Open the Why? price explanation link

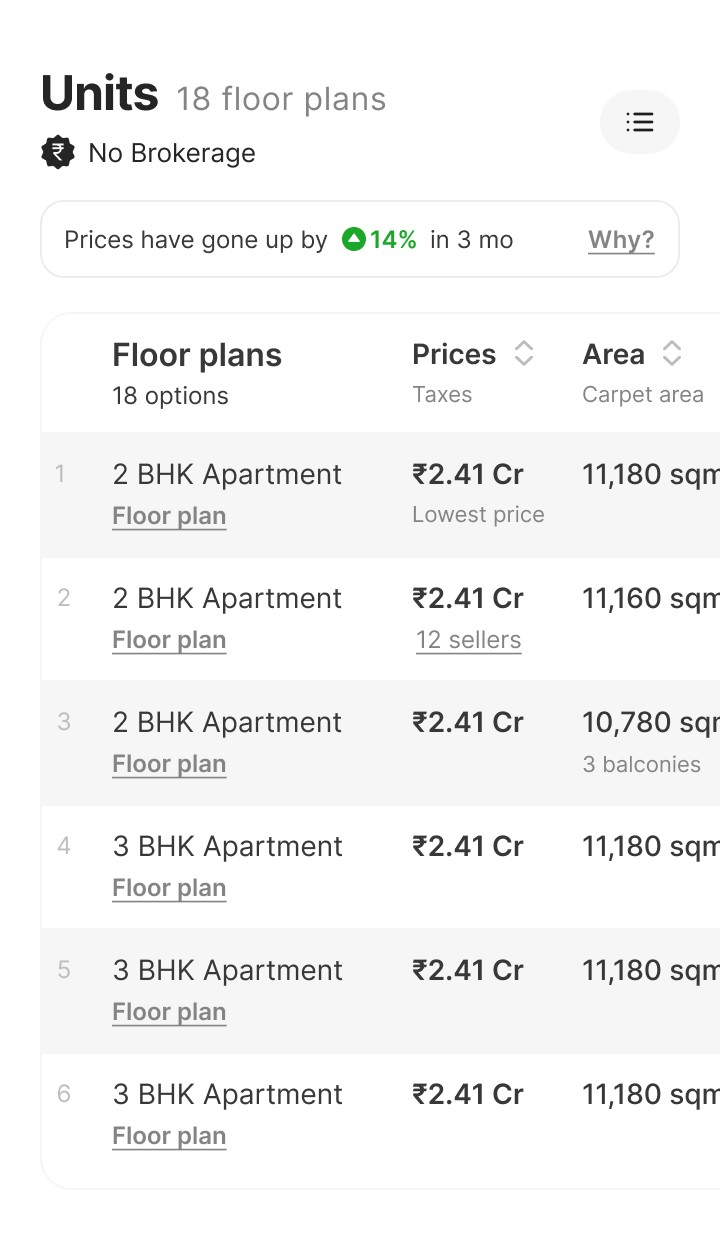click(621, 240)
